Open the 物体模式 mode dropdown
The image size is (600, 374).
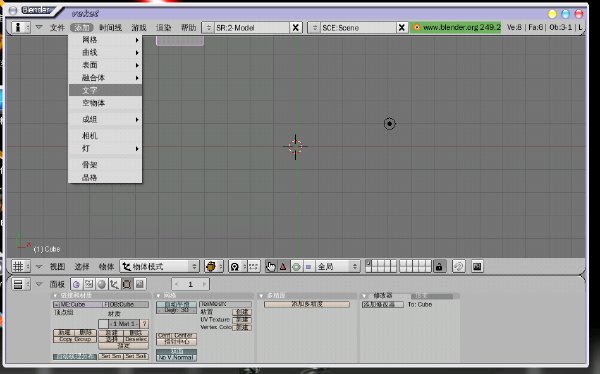[x=160, y=266]
